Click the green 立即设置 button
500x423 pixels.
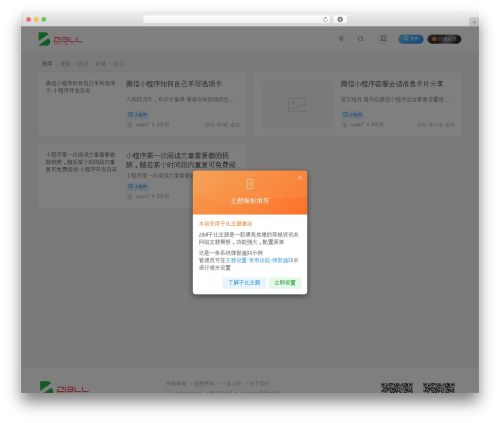click(285, 283)
